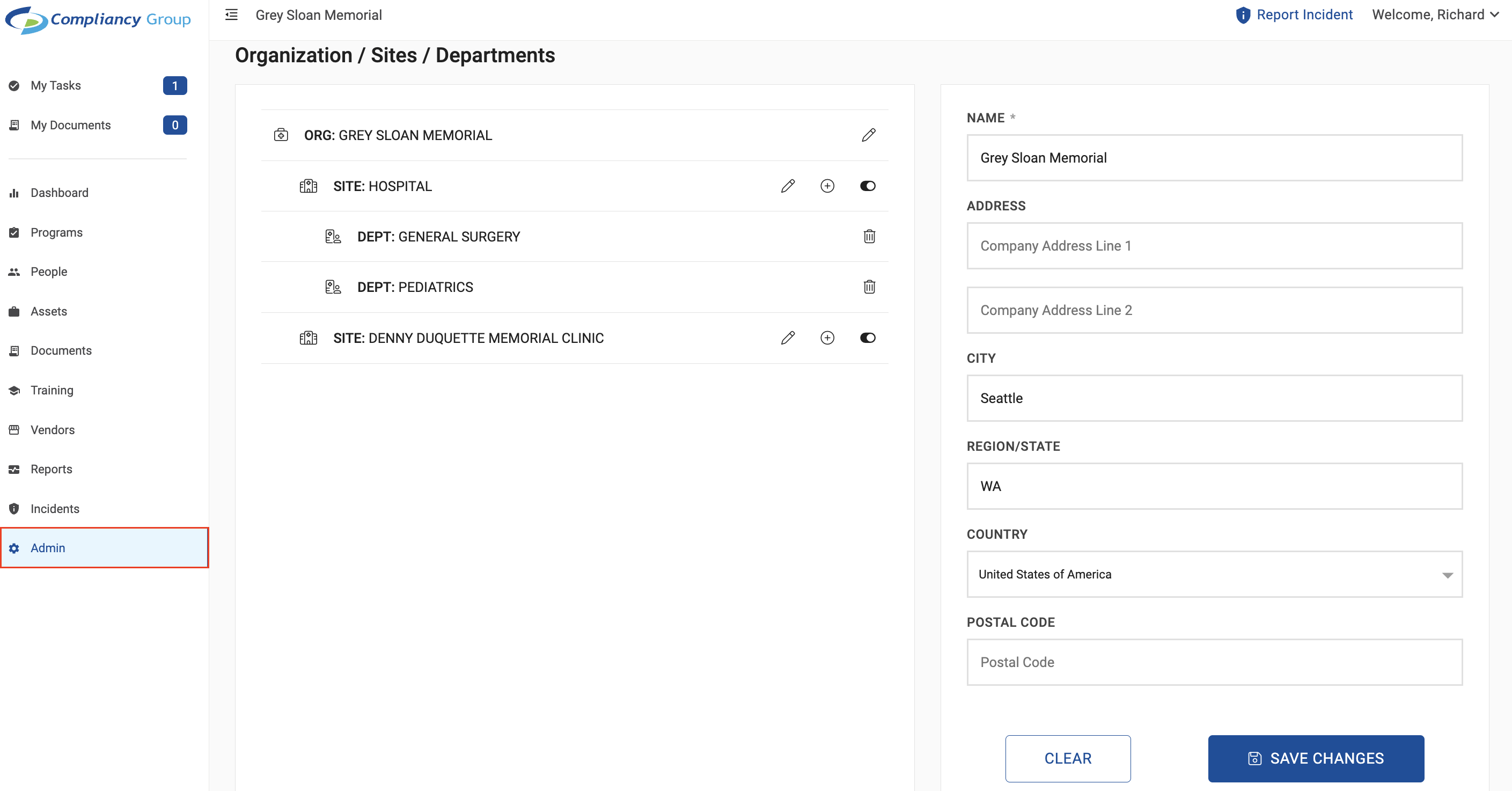Add department to Denny Duquette clinic
Viewport: 1512px width, 791px height.
(827, 338)
